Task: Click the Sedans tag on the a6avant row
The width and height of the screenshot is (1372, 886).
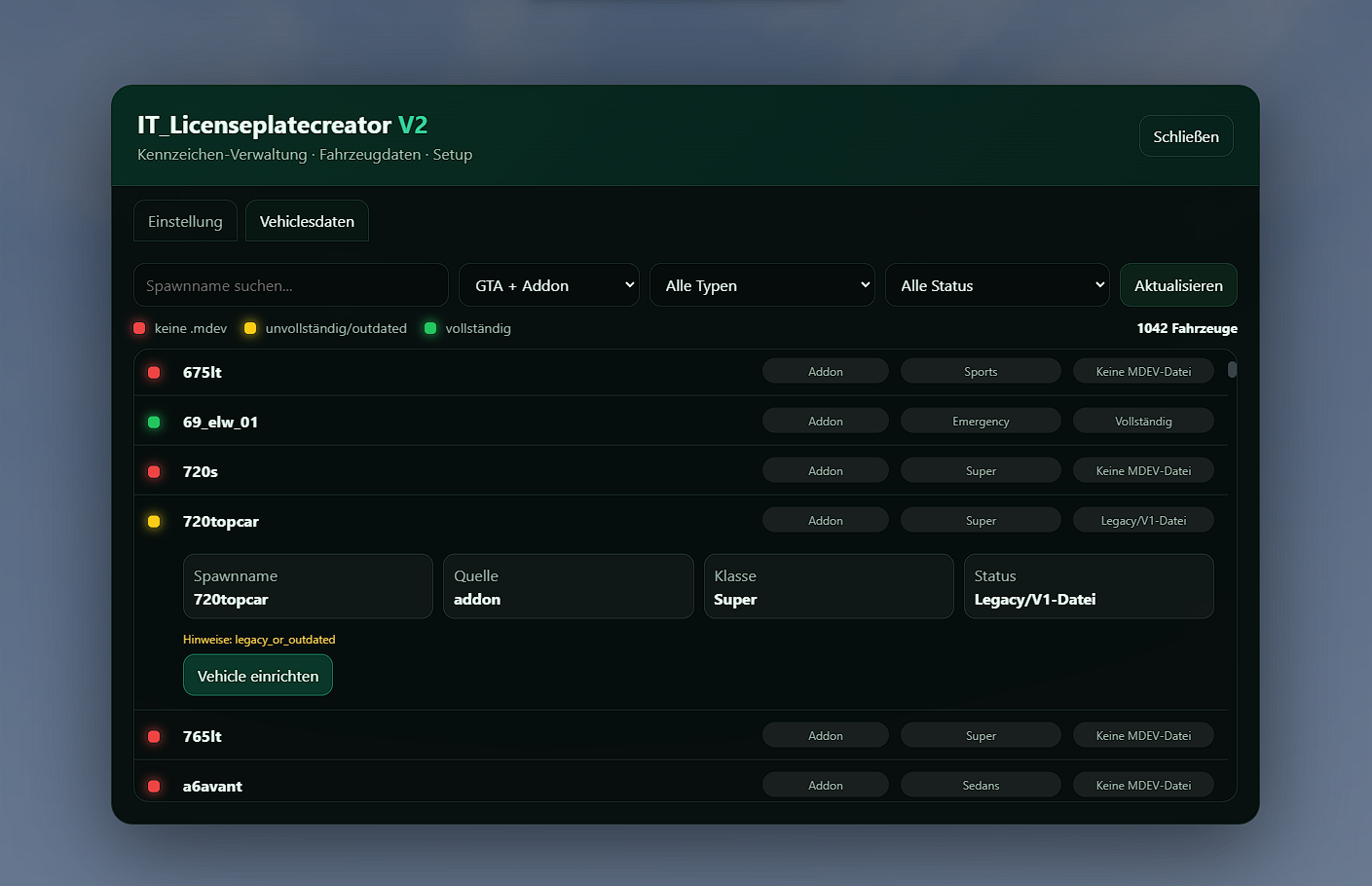Action: [981, 786]
